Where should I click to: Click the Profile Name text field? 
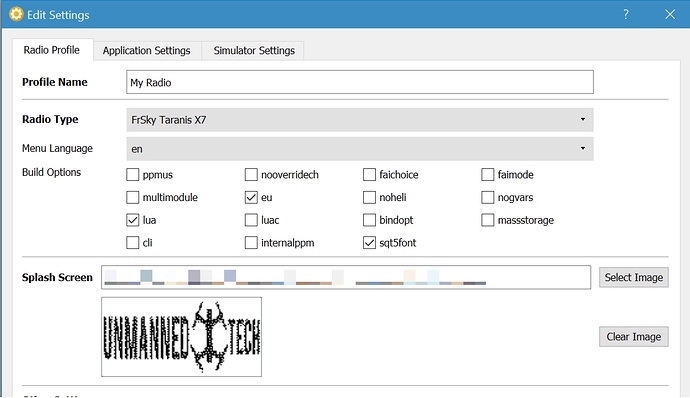tap(360, 82)
